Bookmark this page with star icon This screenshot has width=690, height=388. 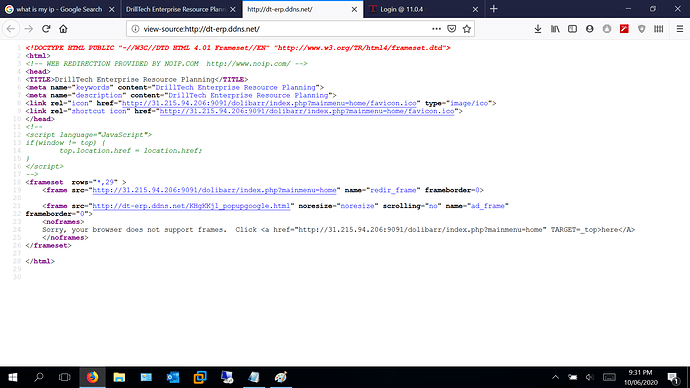point(467,29)
